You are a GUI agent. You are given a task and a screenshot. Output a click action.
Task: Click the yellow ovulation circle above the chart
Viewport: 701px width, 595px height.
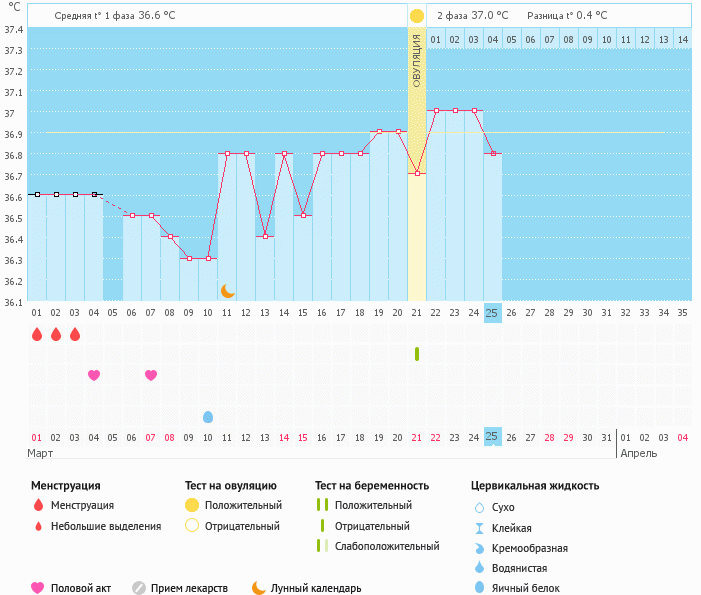coord(416,16)
